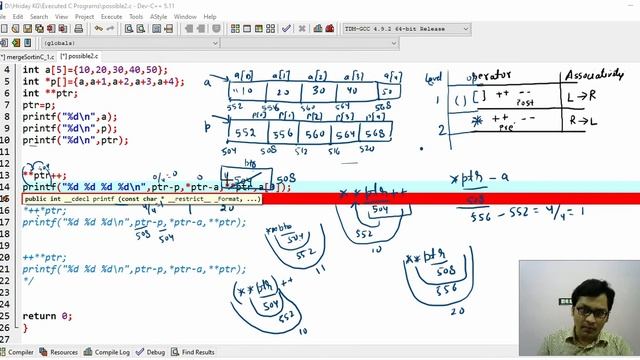The image size is (640, 360).
Task: Click line number 13 in the gutter
Action: click(x=5, y=175)
